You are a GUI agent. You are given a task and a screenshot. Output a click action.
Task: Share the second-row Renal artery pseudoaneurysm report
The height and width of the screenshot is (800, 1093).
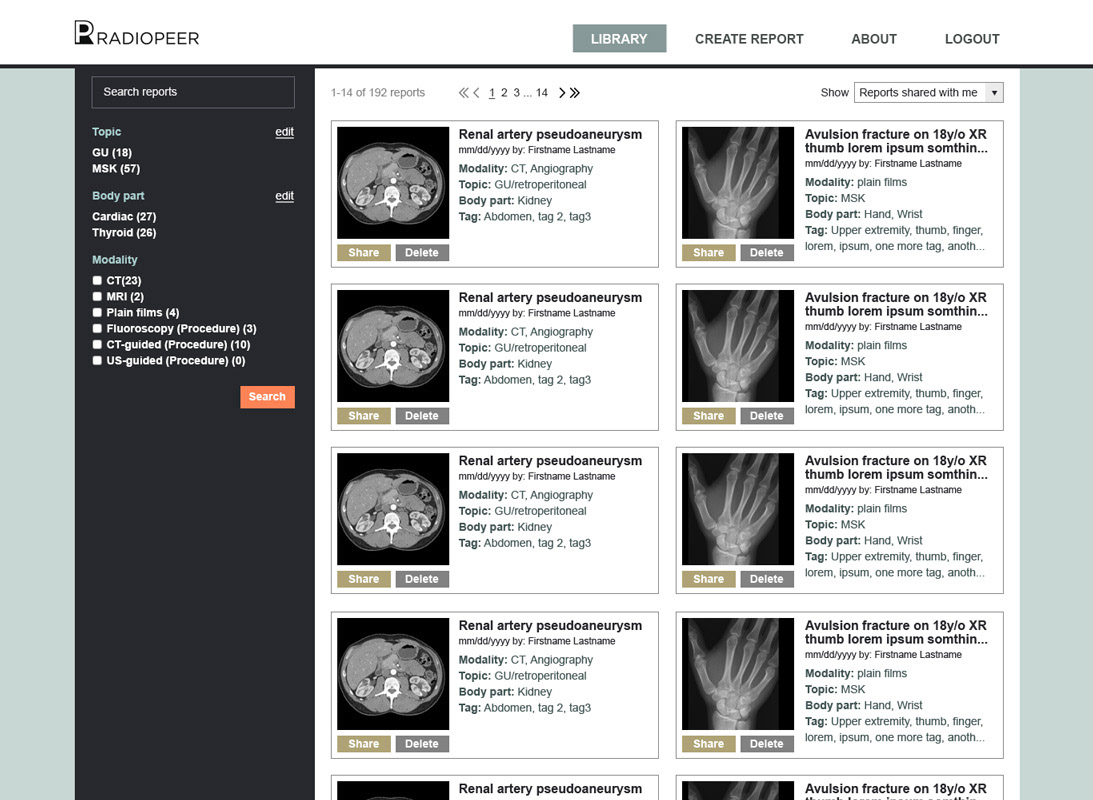coord(364,415)
